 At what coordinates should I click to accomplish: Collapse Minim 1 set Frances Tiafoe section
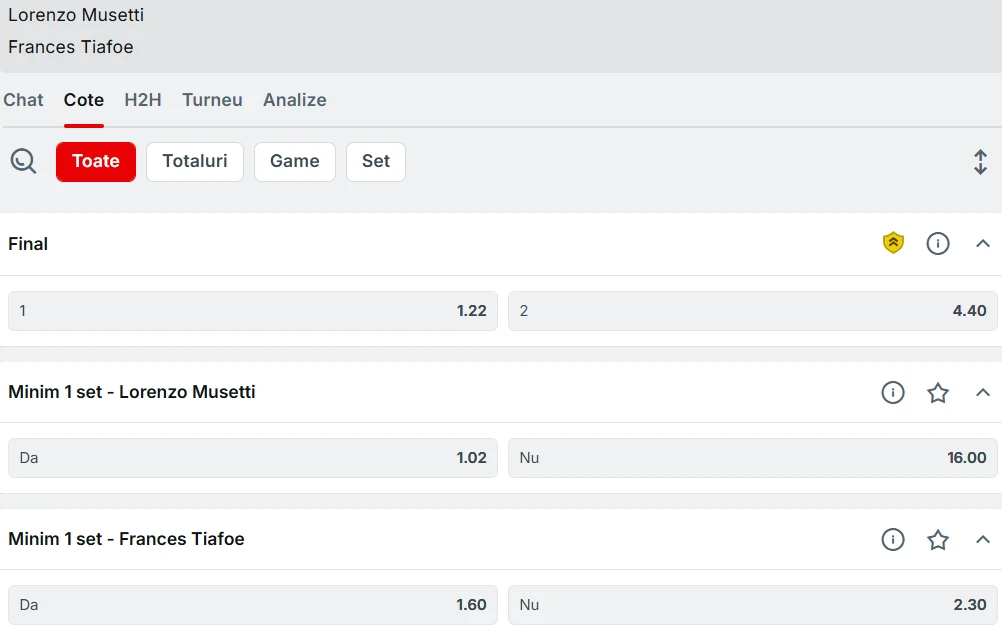point(983,540)
